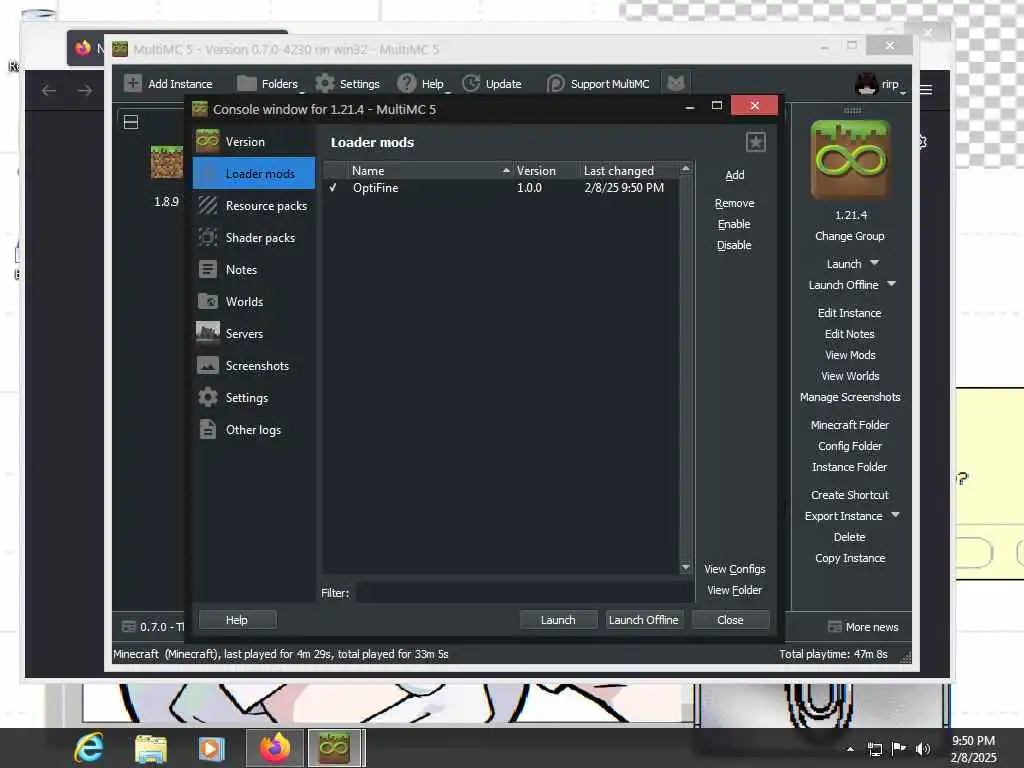Click the volume speaker tray icon
This screenshot has height=768, width=1024.
(x=923, y=749)
